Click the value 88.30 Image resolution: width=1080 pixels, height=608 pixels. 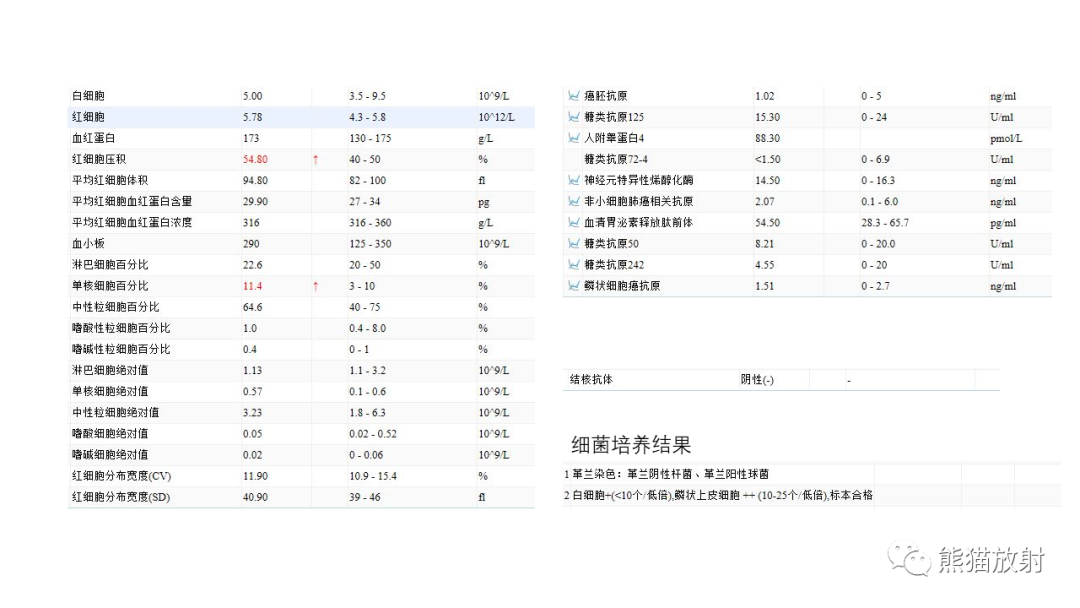pyautogui.click(x=767, y=138)
